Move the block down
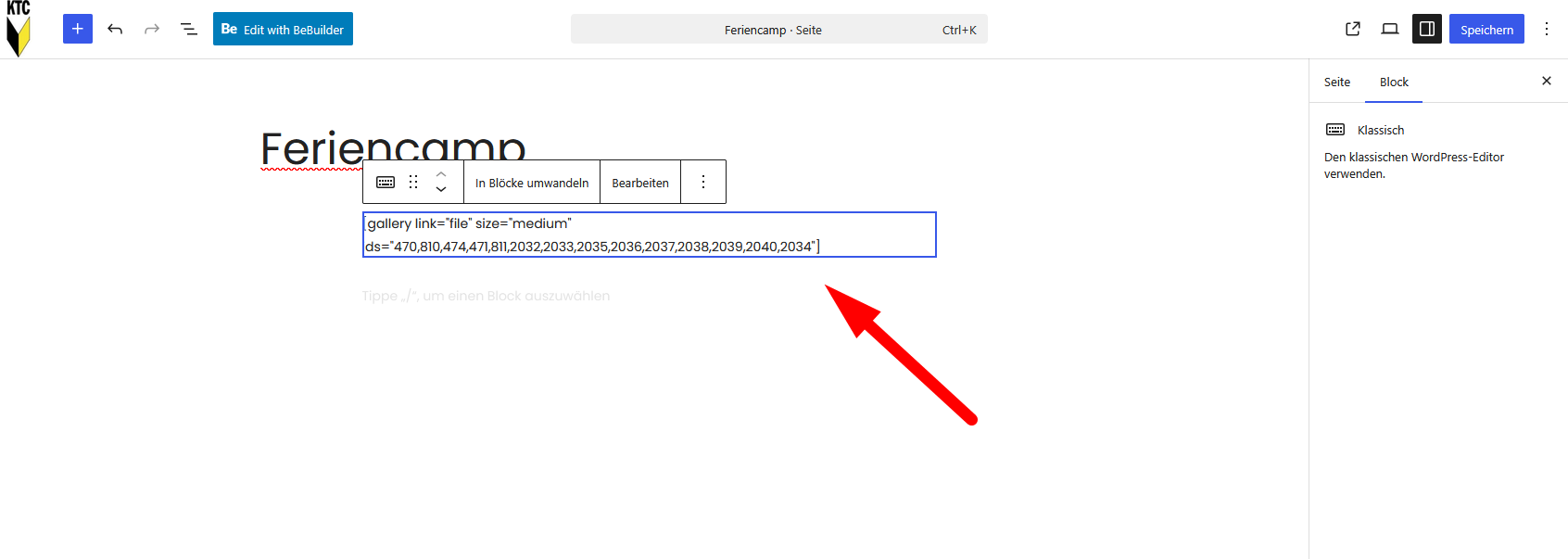The width and height of the screenshot is (1568, 559). click(x=441, y=189)
